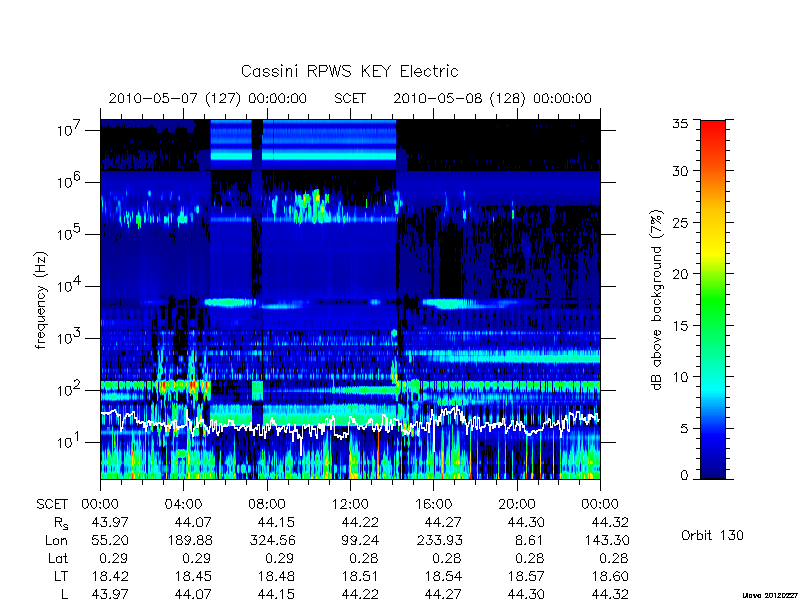Click the Lon value 99.24

coord(359,540)
